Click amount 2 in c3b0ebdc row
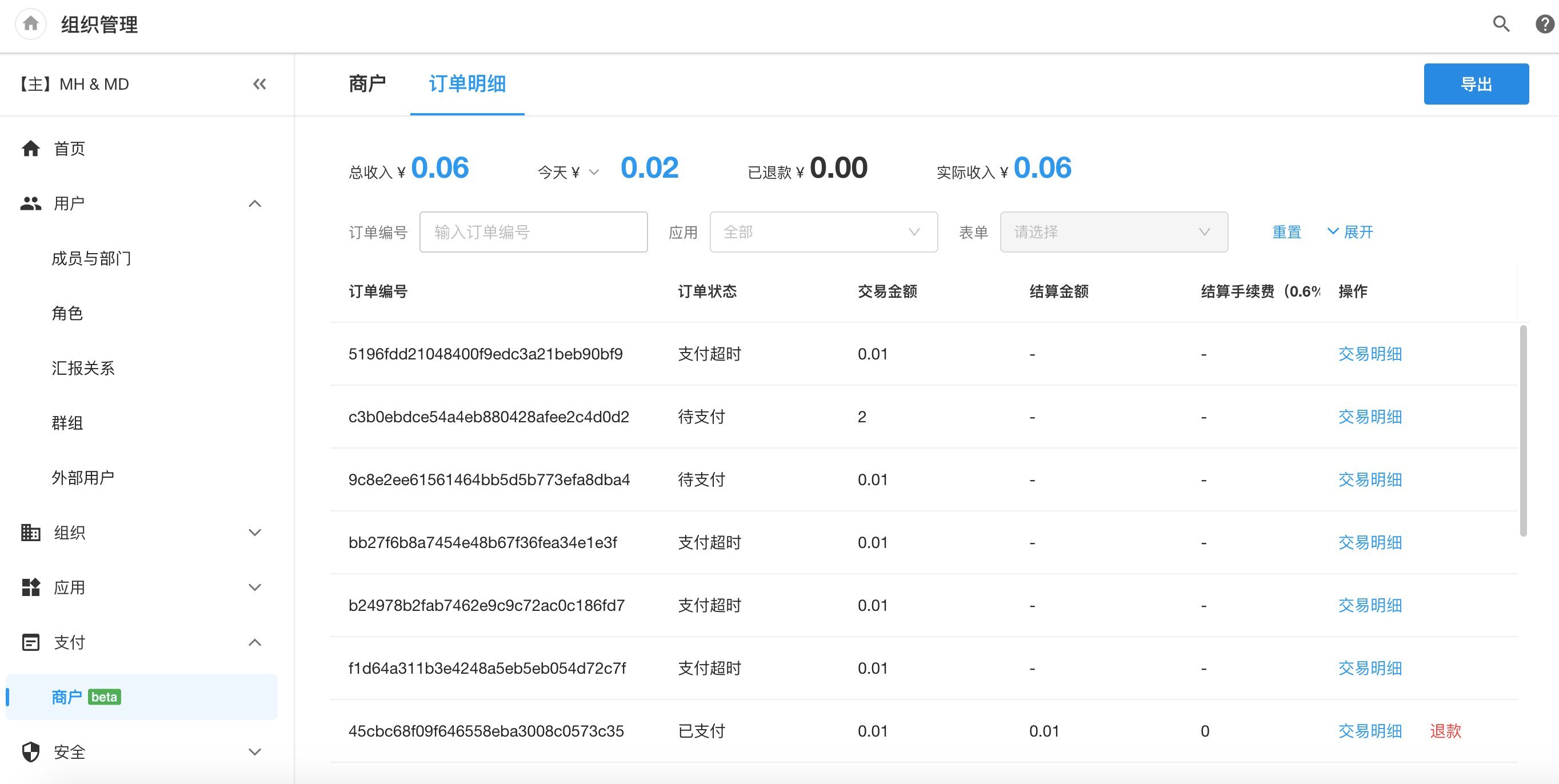Viewport: 1559px width, 784px height. tap(862, 417)
